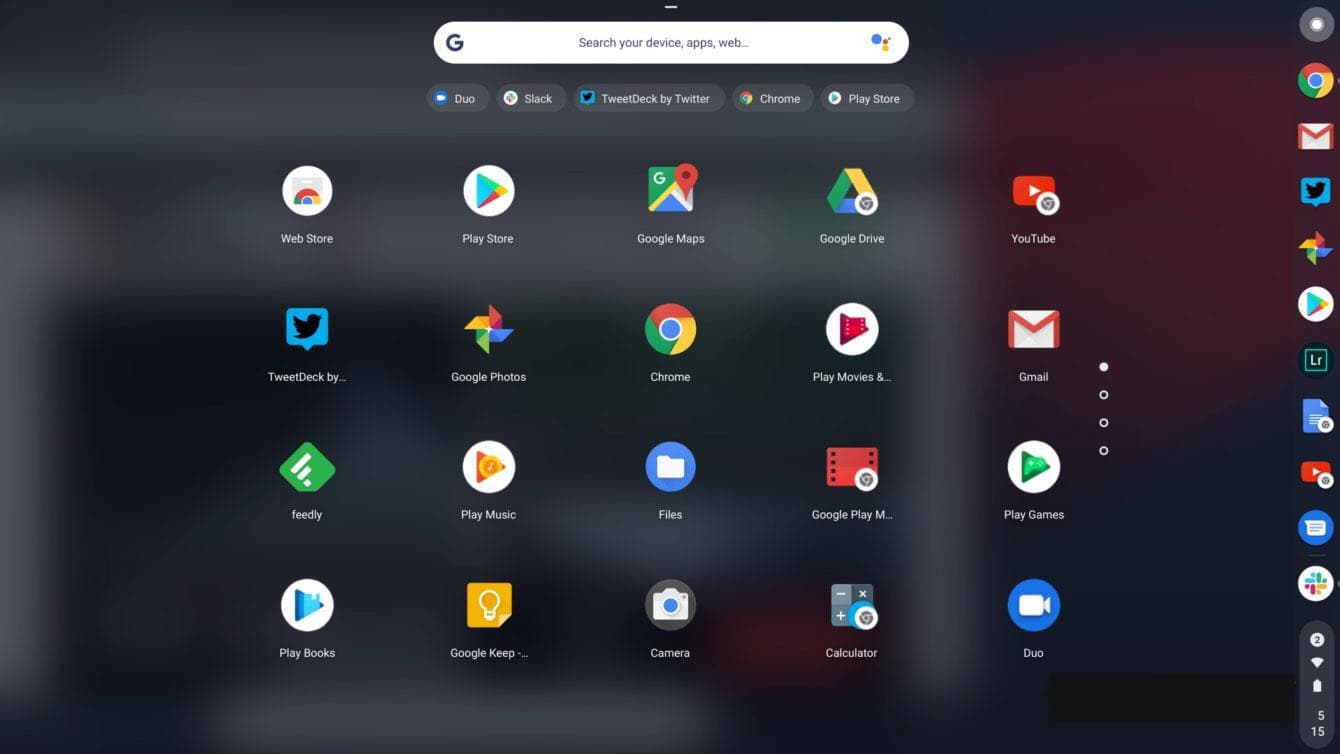Viewport: 1340px width, 754px height.
Task: Go to the second launcher page dot
Action: pyautogui.click(x=1103, y=395)
